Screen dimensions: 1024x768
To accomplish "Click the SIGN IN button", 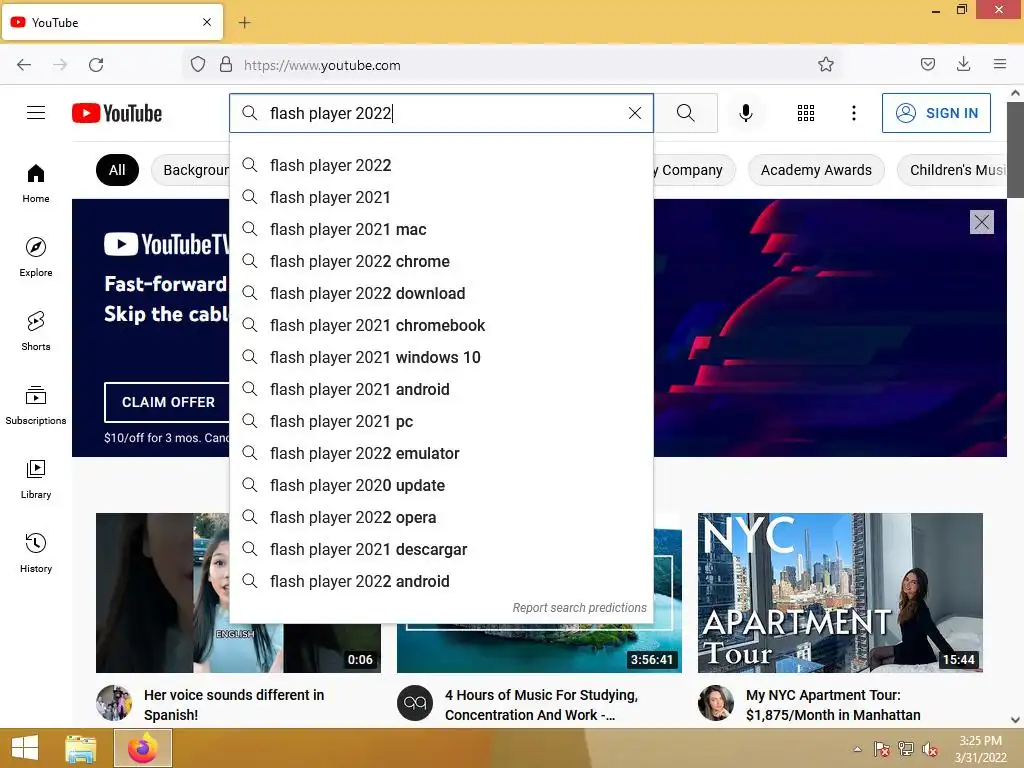I will (936, 113).
